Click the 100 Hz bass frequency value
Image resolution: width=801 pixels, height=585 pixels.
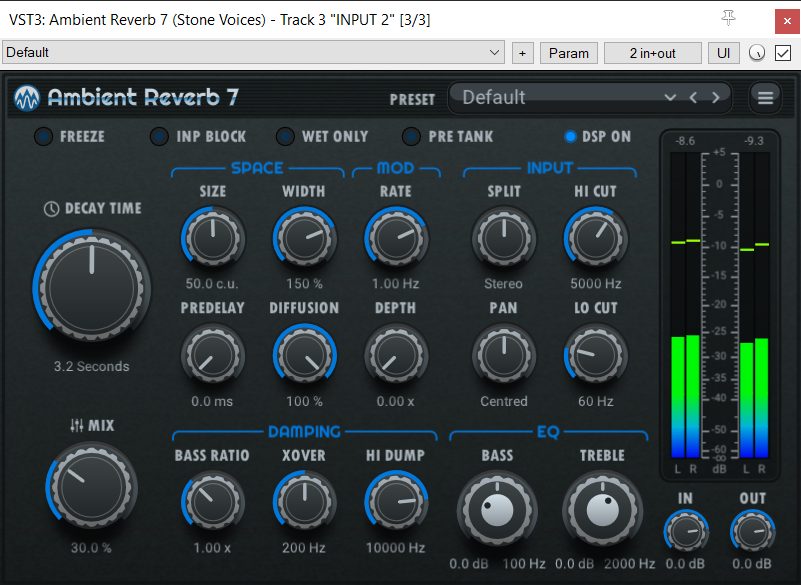[x=524, y=564]
